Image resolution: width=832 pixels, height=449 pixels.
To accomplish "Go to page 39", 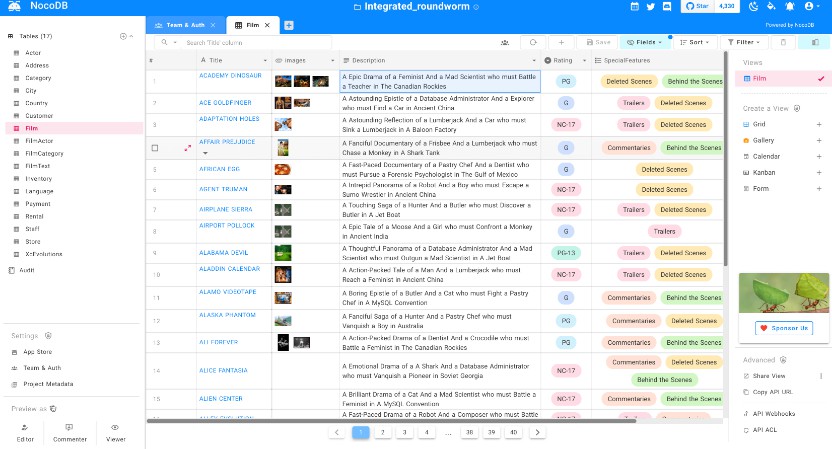I will click(491, 432).
